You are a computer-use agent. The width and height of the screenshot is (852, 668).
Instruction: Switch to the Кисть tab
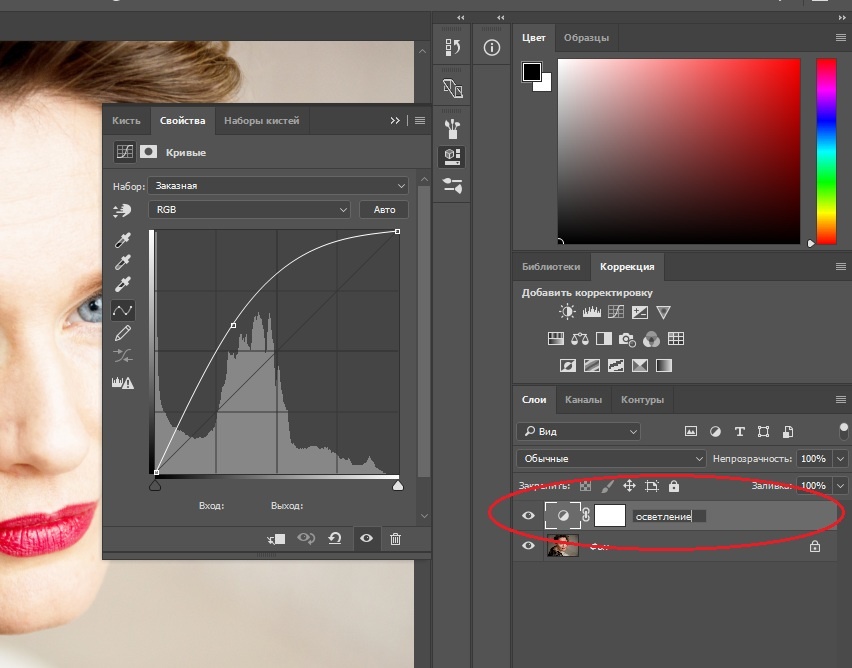126,121
